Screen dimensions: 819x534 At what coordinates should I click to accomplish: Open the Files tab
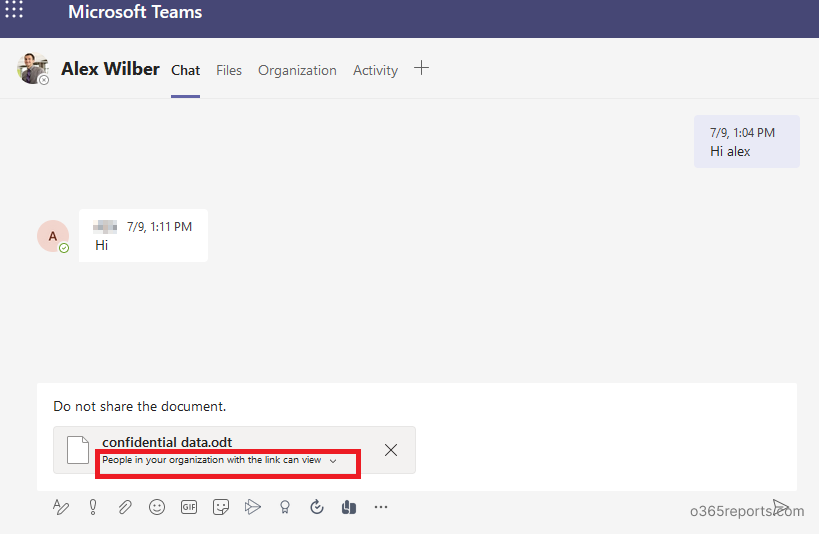pyautogui.click(x=229, y=70)
